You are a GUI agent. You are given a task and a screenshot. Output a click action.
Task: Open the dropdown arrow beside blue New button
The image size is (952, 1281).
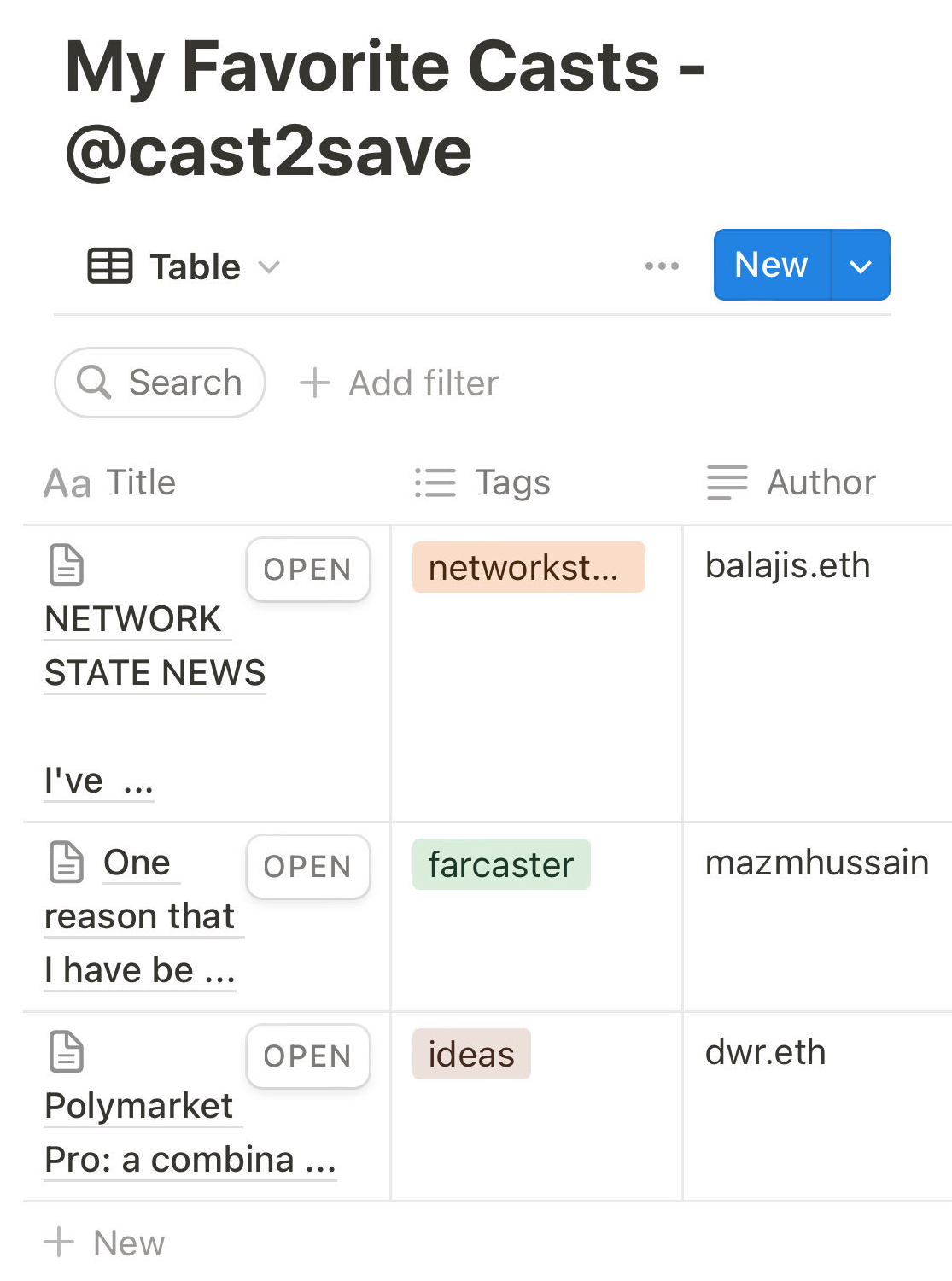coord(861,266)
